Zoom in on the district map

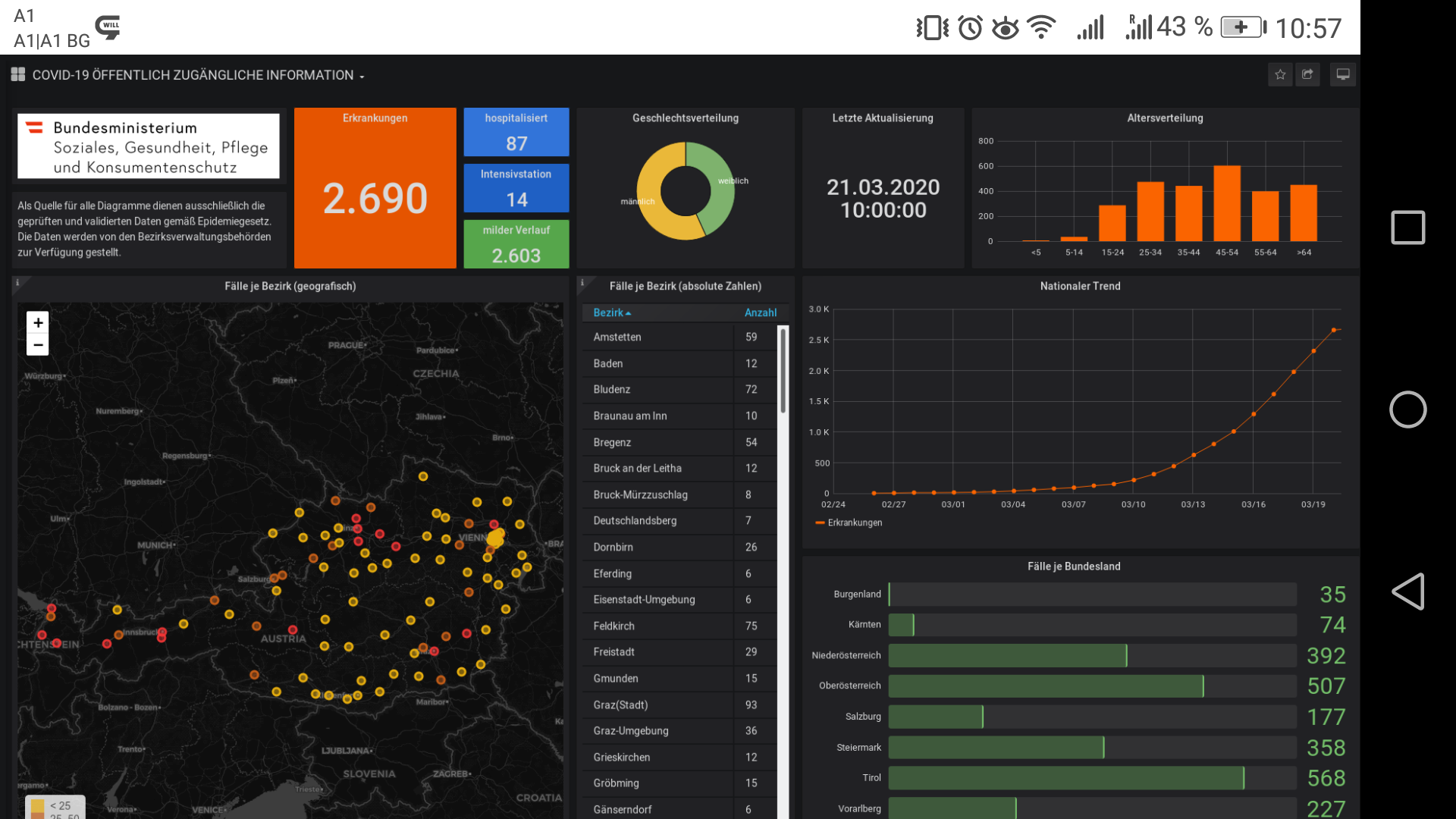[38, 322]
